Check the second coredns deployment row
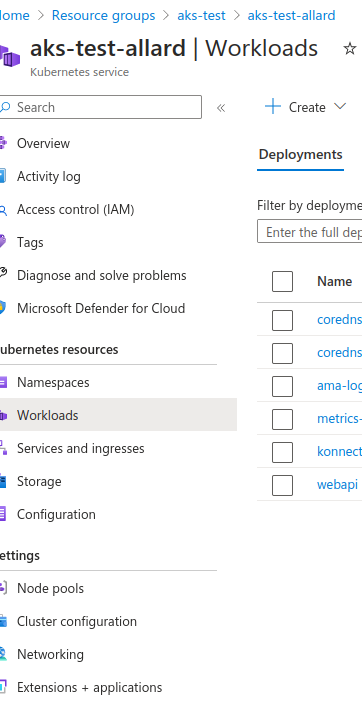The width and height of the screenshot is (362, 709). (282, 353)
